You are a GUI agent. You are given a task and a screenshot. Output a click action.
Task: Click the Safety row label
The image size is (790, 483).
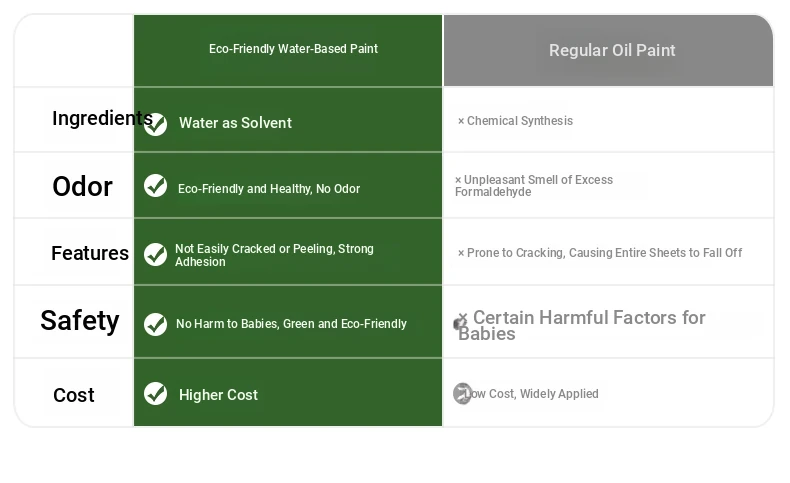point(80,320)
